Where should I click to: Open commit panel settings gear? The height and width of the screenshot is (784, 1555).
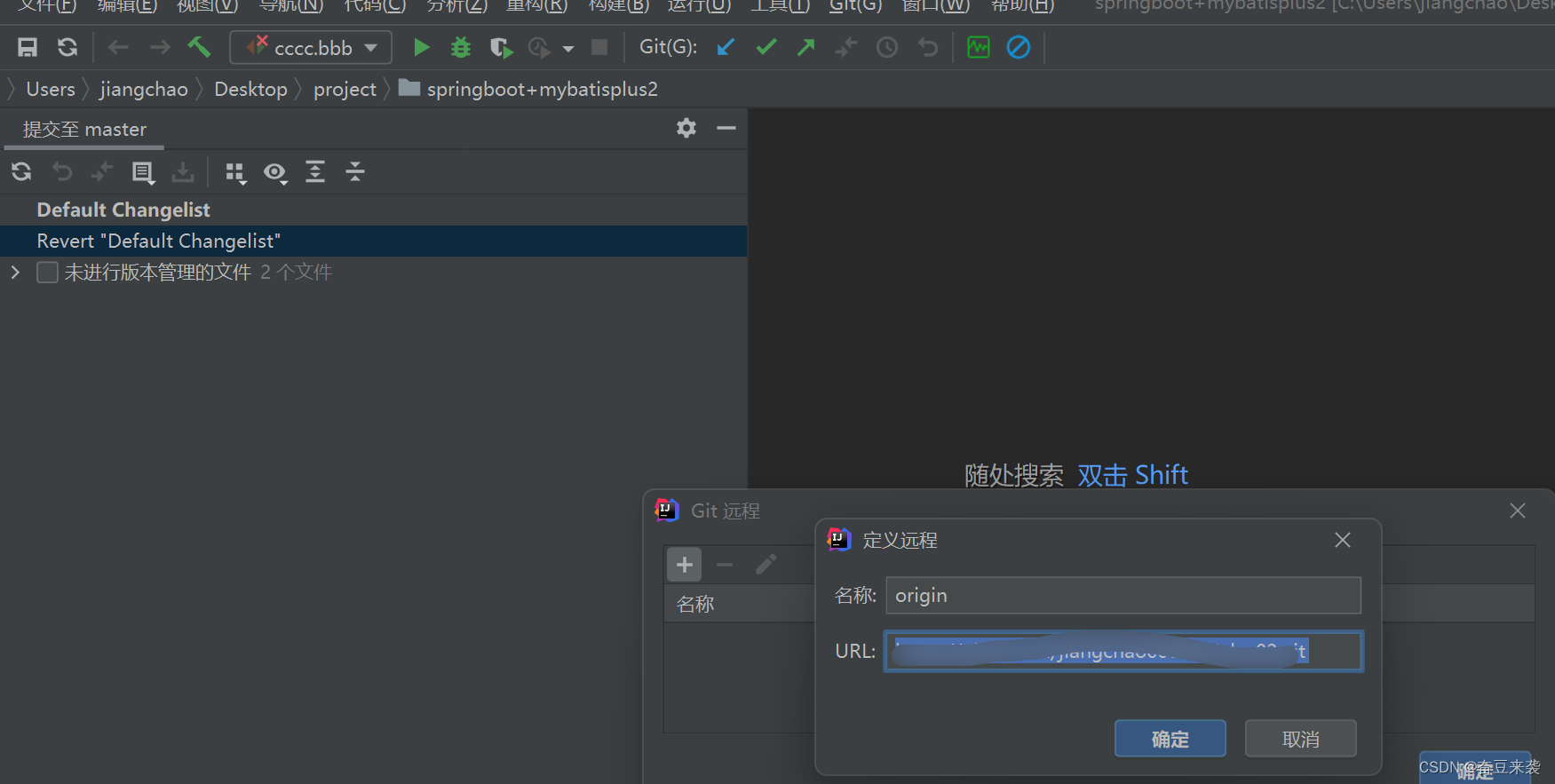tap(686, 128)
